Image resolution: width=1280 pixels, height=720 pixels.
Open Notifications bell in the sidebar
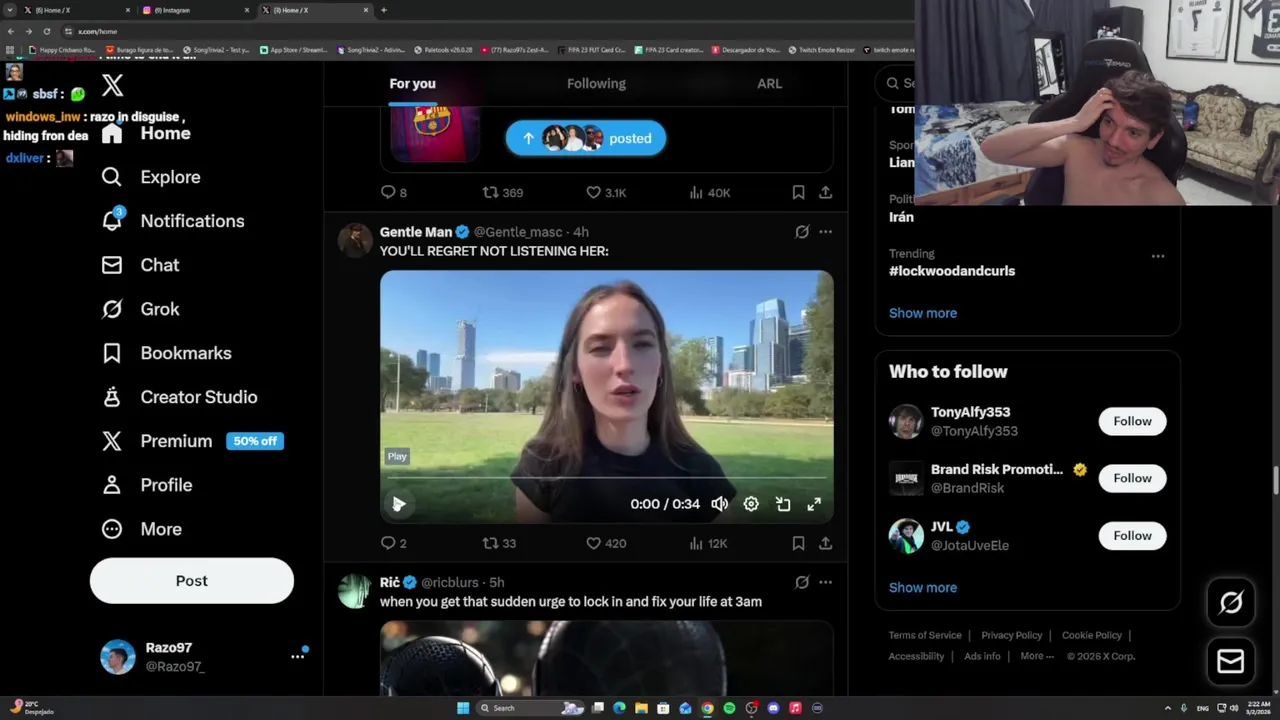click(172, 221)
